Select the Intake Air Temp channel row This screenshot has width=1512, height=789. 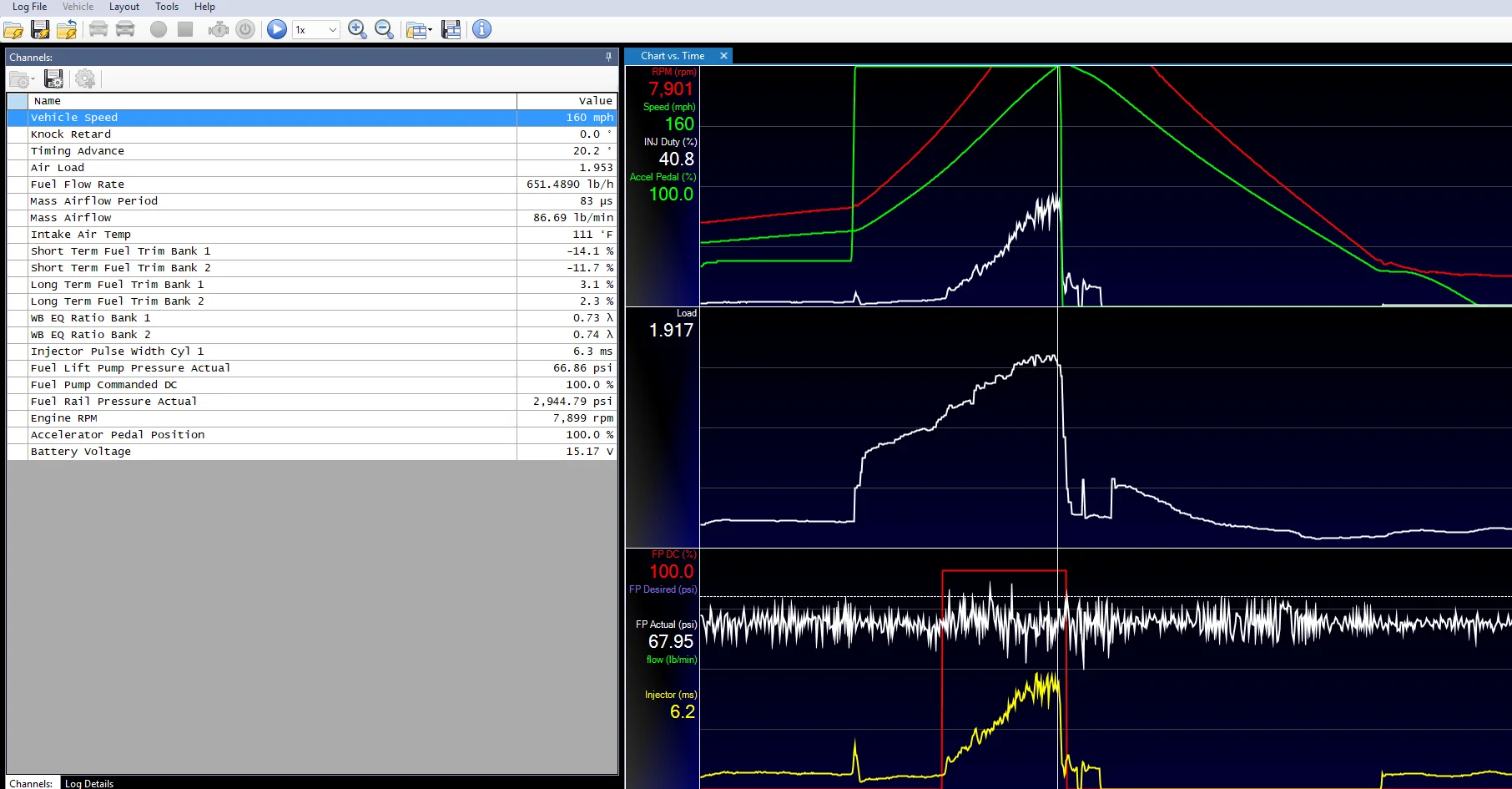pyautogui.click(x=312, y=235)
